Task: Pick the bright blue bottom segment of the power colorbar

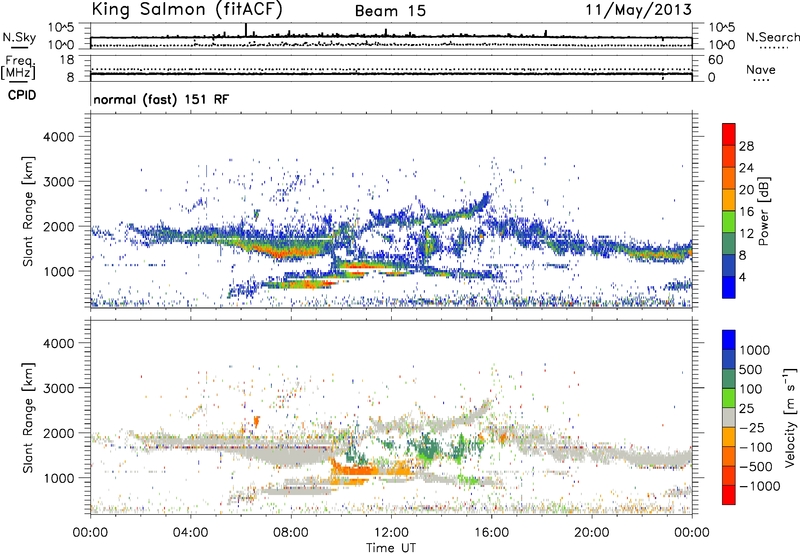Action: click(x=729, y=288)
